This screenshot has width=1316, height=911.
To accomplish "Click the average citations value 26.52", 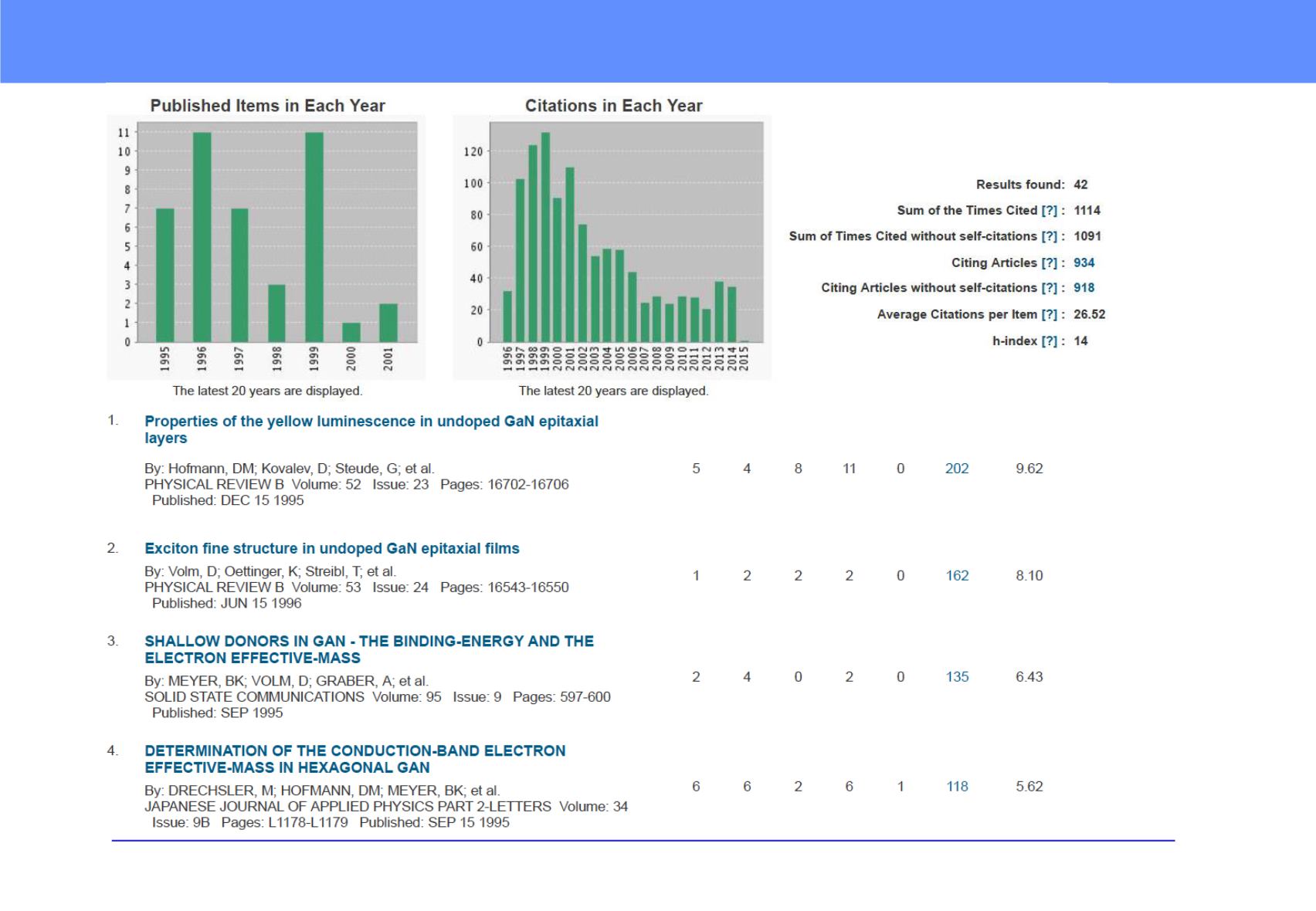I will click(x=1089, y=314).
